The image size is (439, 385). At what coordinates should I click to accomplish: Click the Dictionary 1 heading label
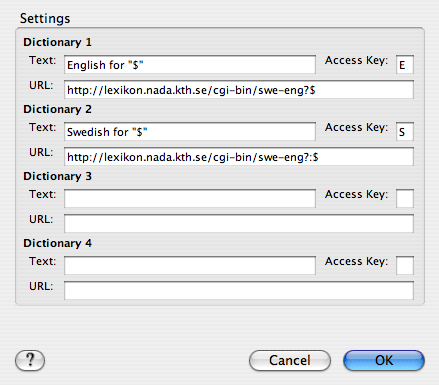coord(57,42)
